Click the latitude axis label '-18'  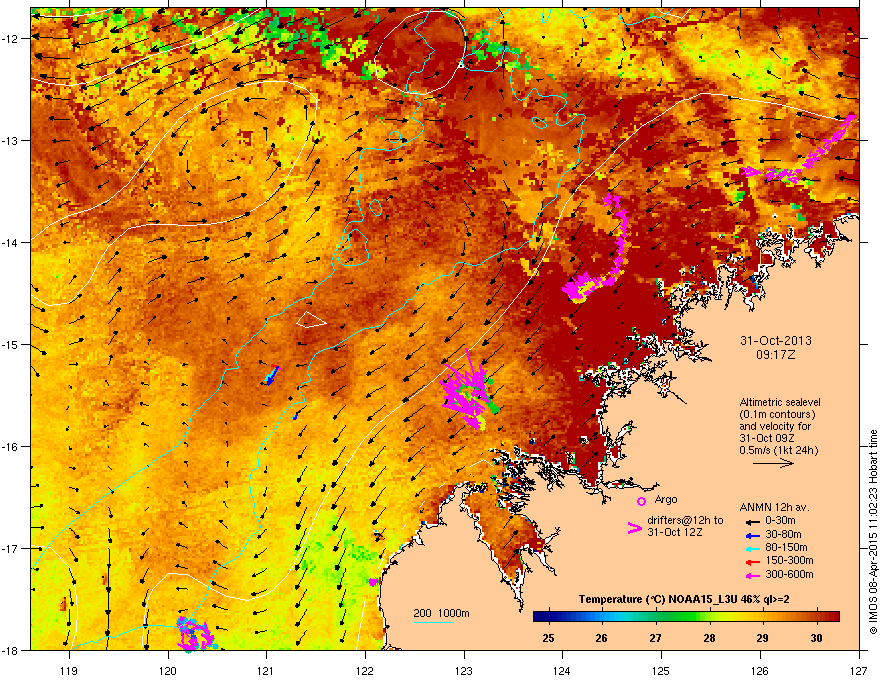(11, 651)
